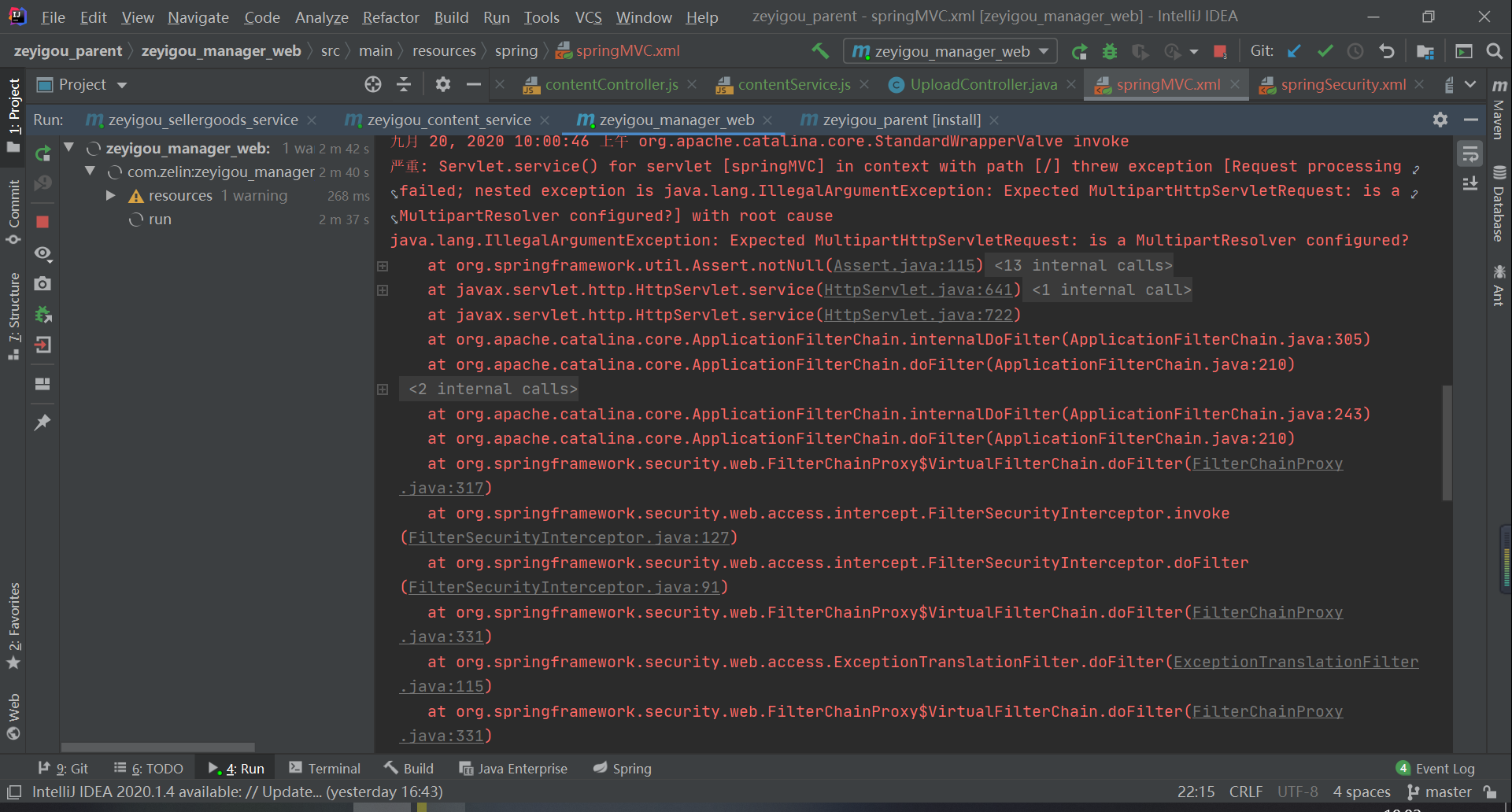This screenshot has width=1512, height=812.
Task: Close the UploadController.java tab
Action: coord(1071,84)
